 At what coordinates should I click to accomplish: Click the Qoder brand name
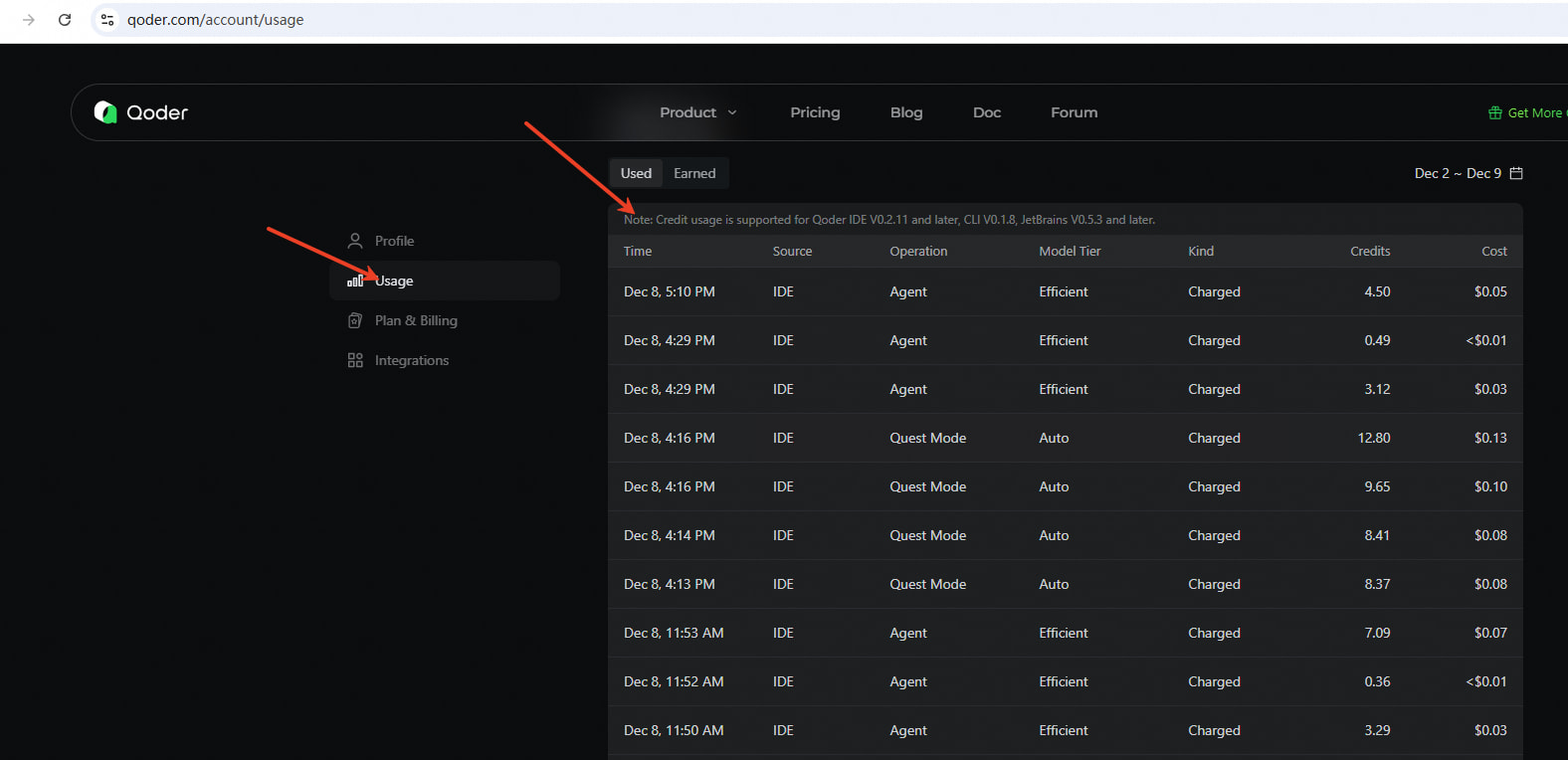click(157, 112)
